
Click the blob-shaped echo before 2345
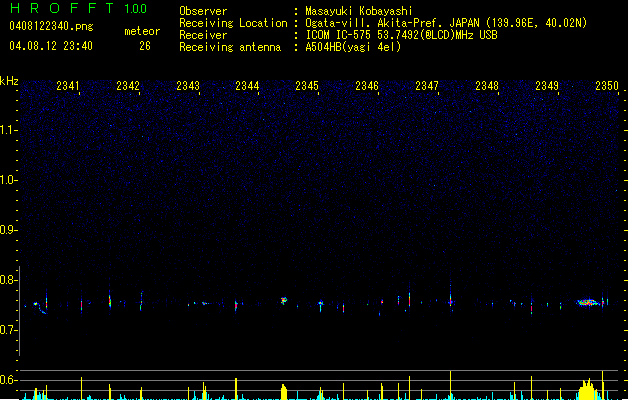click(x=284, y=300)
